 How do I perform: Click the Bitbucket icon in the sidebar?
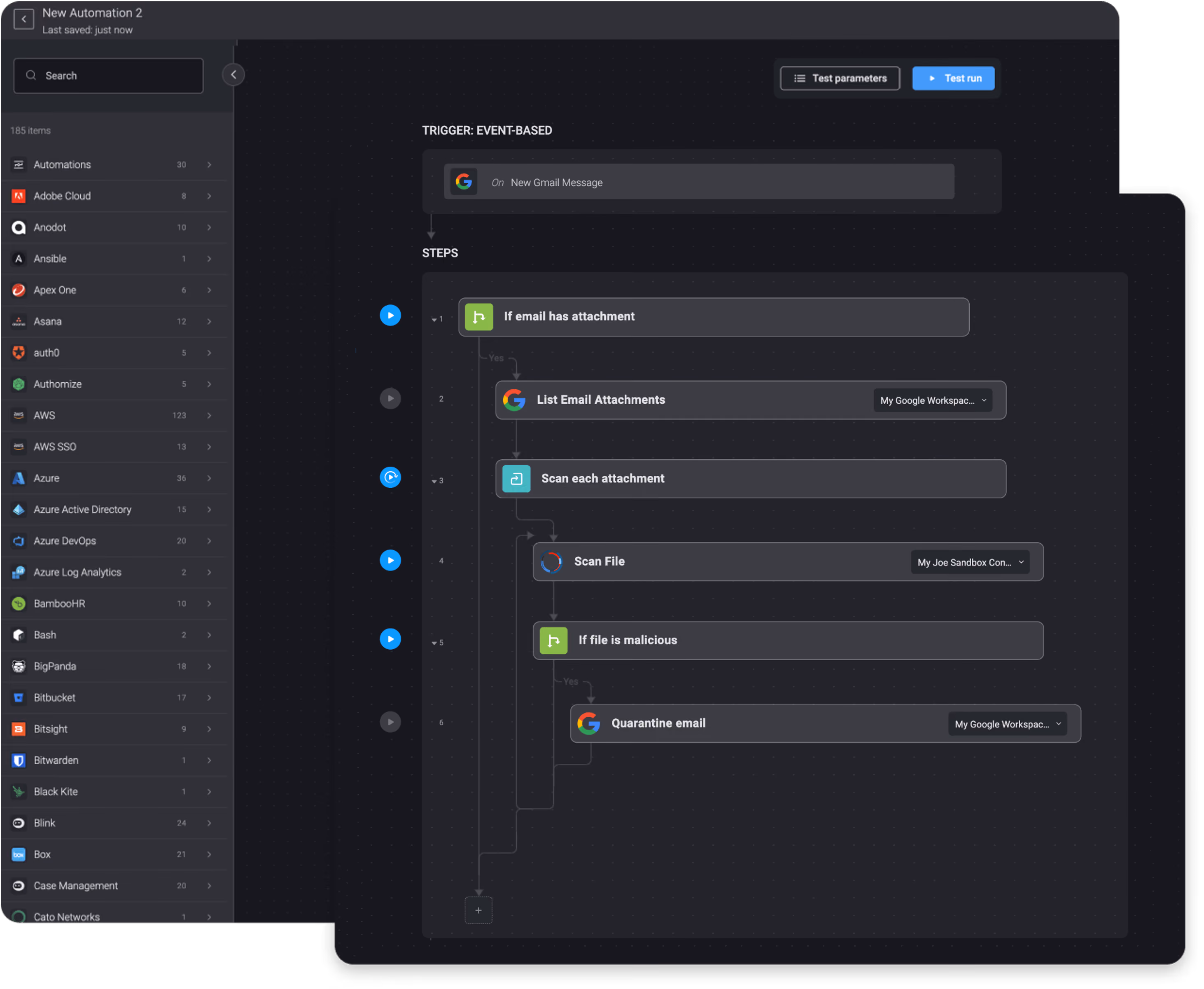click(19, 698)
